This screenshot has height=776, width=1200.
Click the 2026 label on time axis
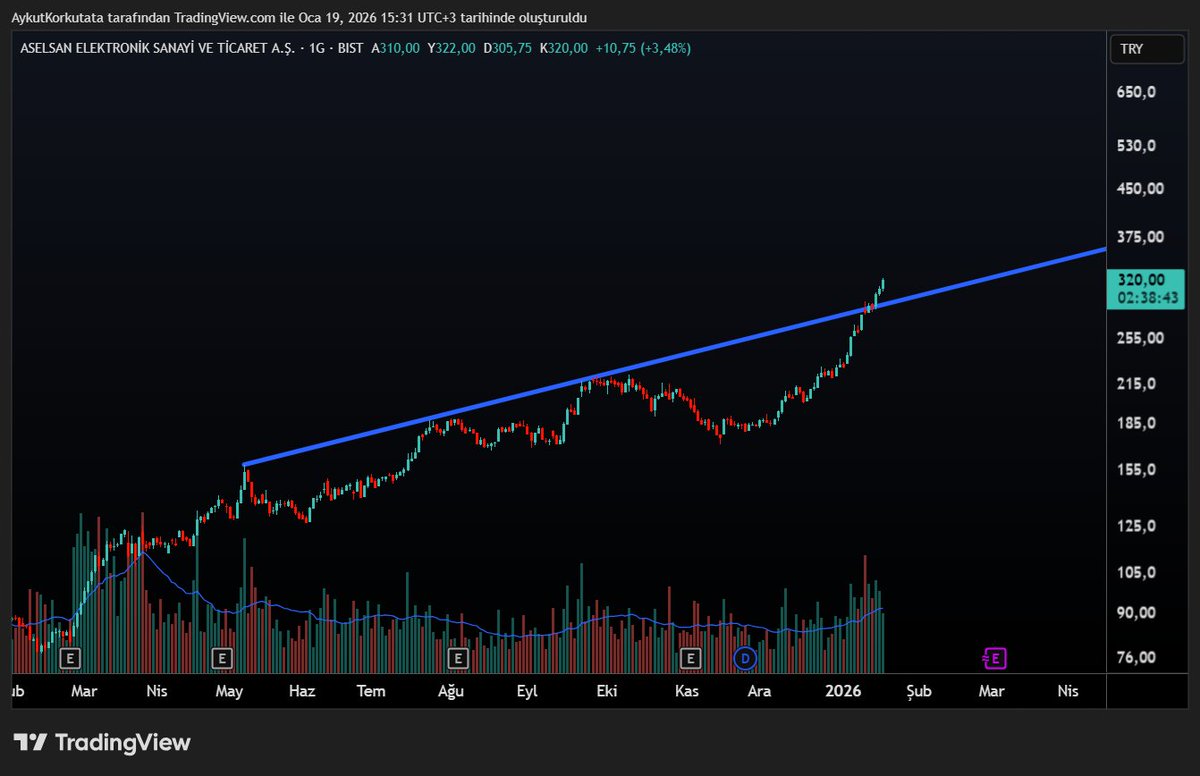(x=844, y=691)
